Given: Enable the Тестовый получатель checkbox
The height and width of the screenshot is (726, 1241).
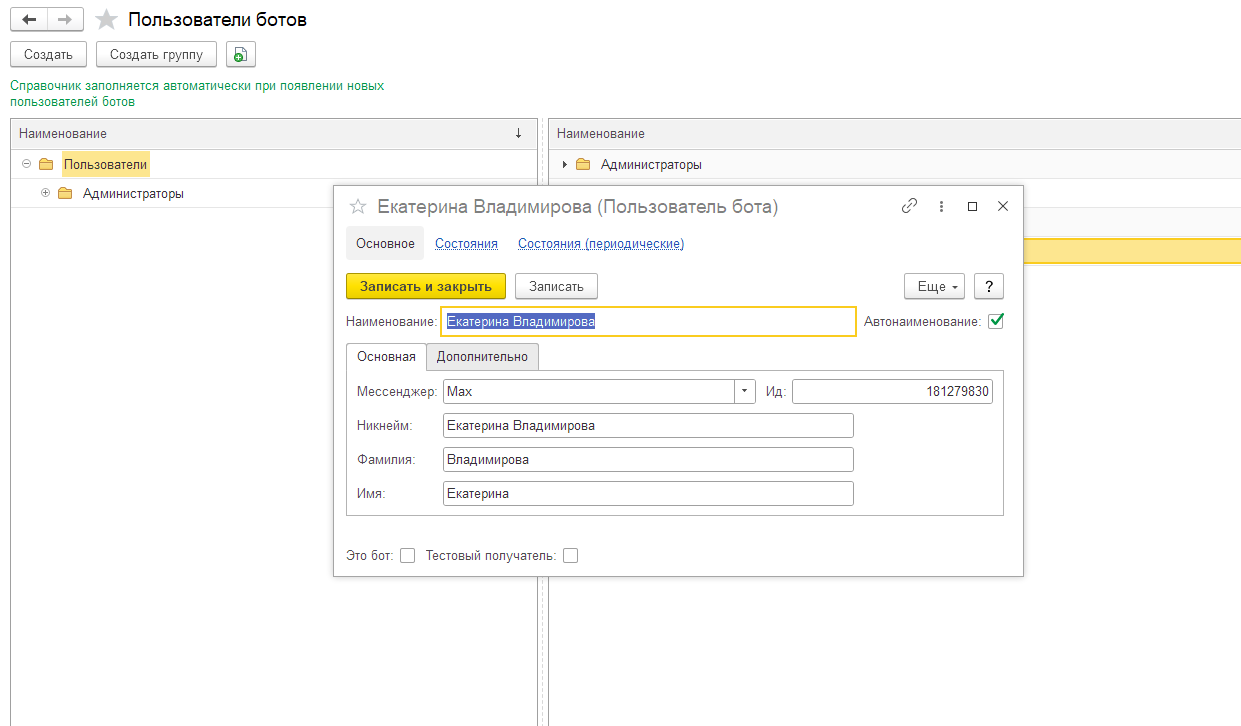Looking at the screenshot, I should (x=570, y=556).
